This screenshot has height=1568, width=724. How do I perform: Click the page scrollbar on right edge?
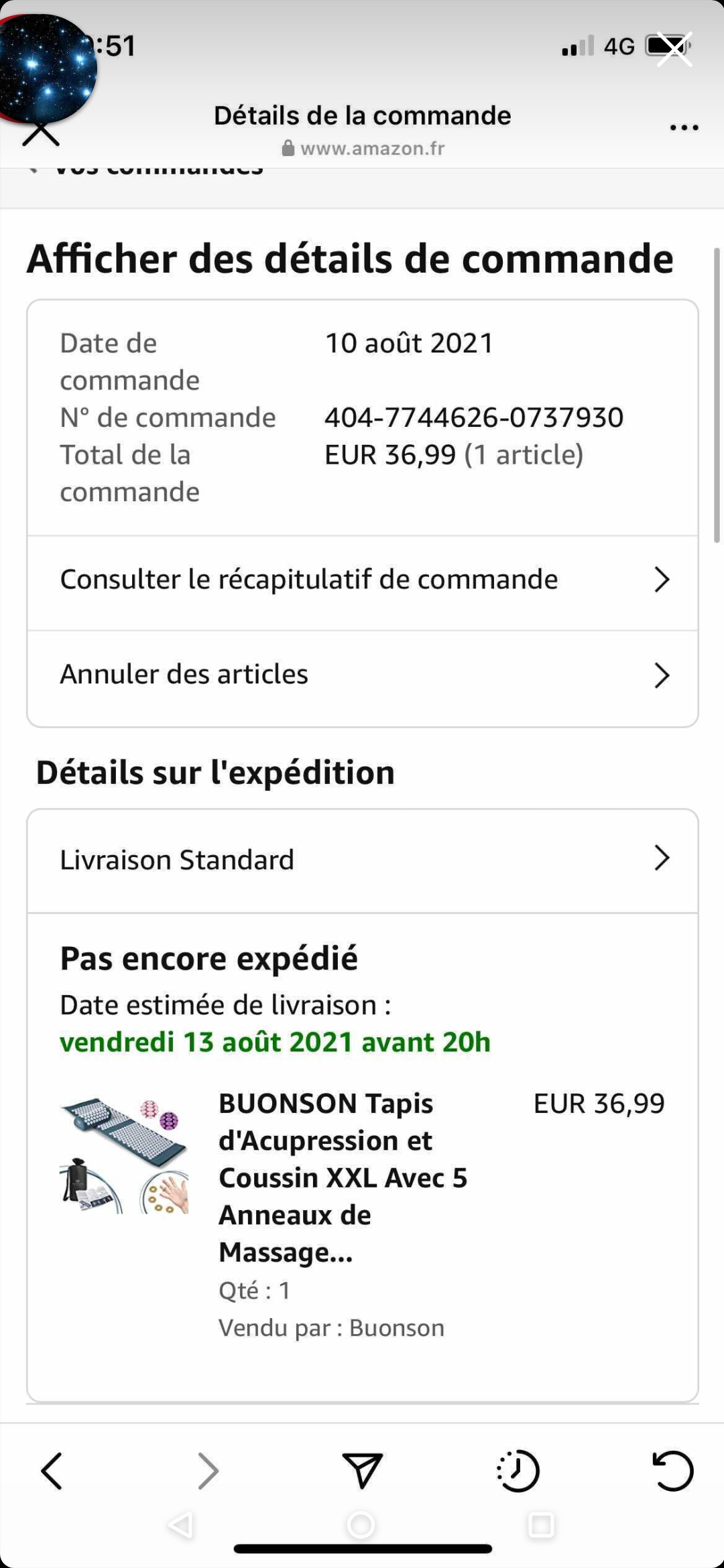tap(716, 395)
